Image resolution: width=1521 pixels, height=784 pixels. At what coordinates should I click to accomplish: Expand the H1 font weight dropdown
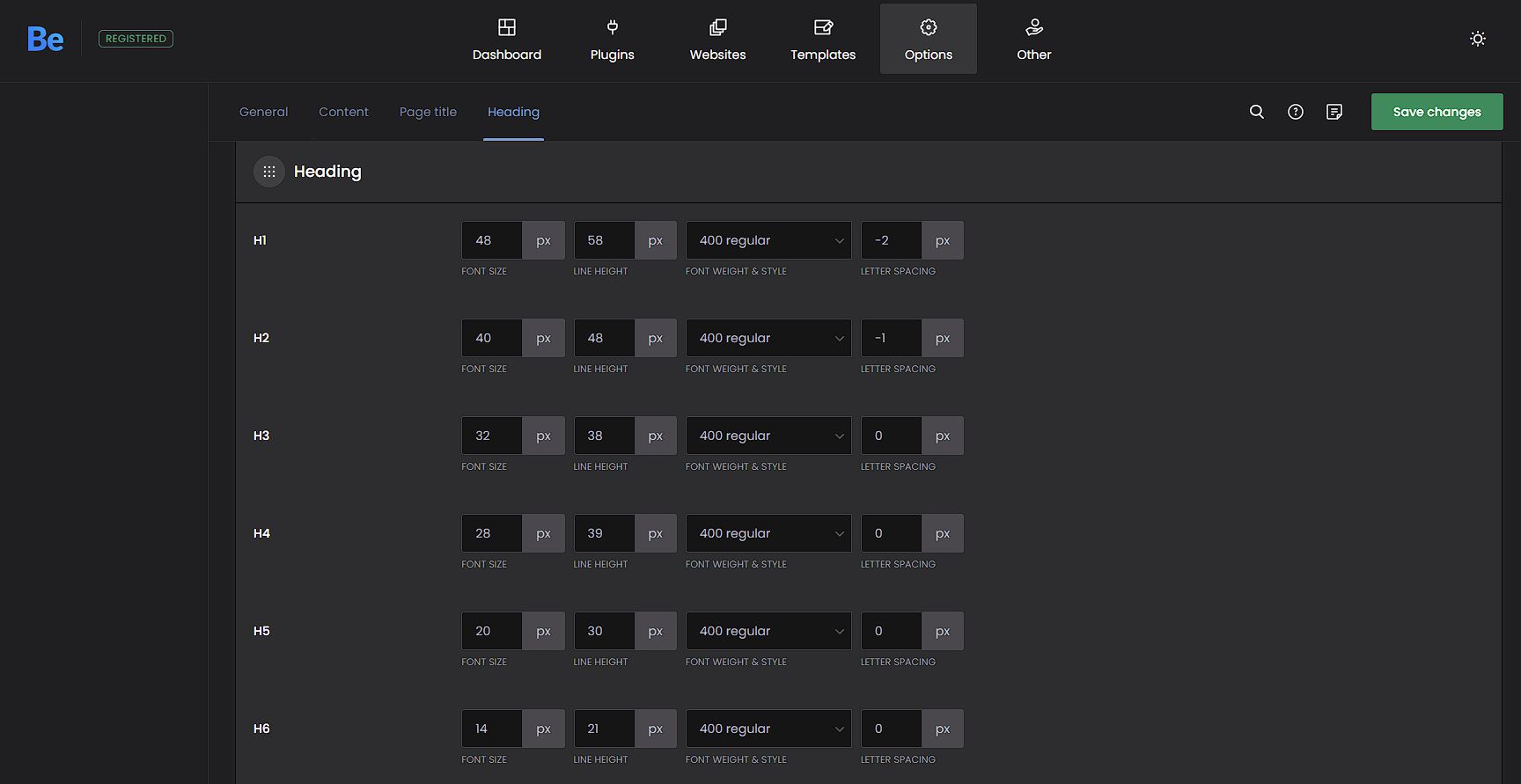[768, 240]
